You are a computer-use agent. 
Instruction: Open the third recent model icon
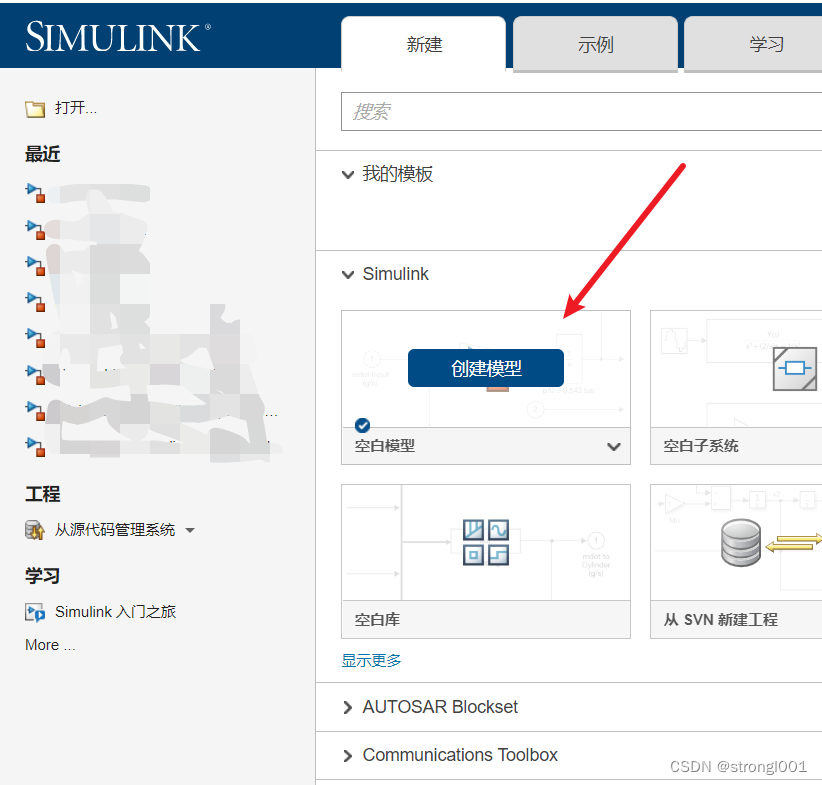click(35, 266)
